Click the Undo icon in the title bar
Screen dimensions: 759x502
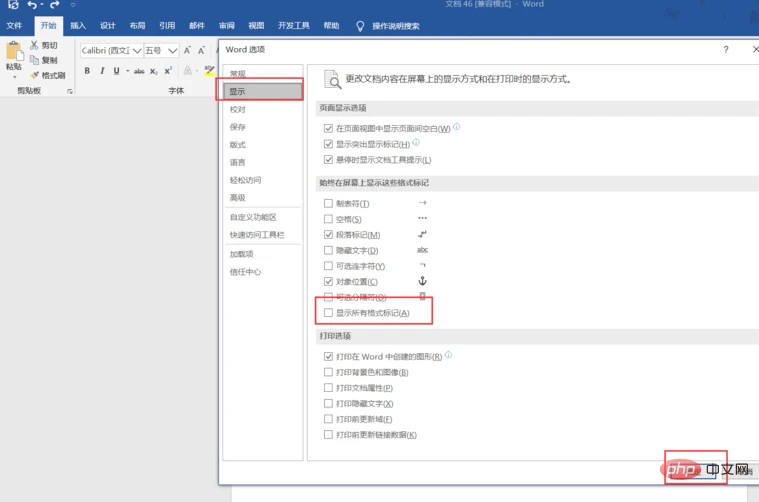click(x=32, y=5)
